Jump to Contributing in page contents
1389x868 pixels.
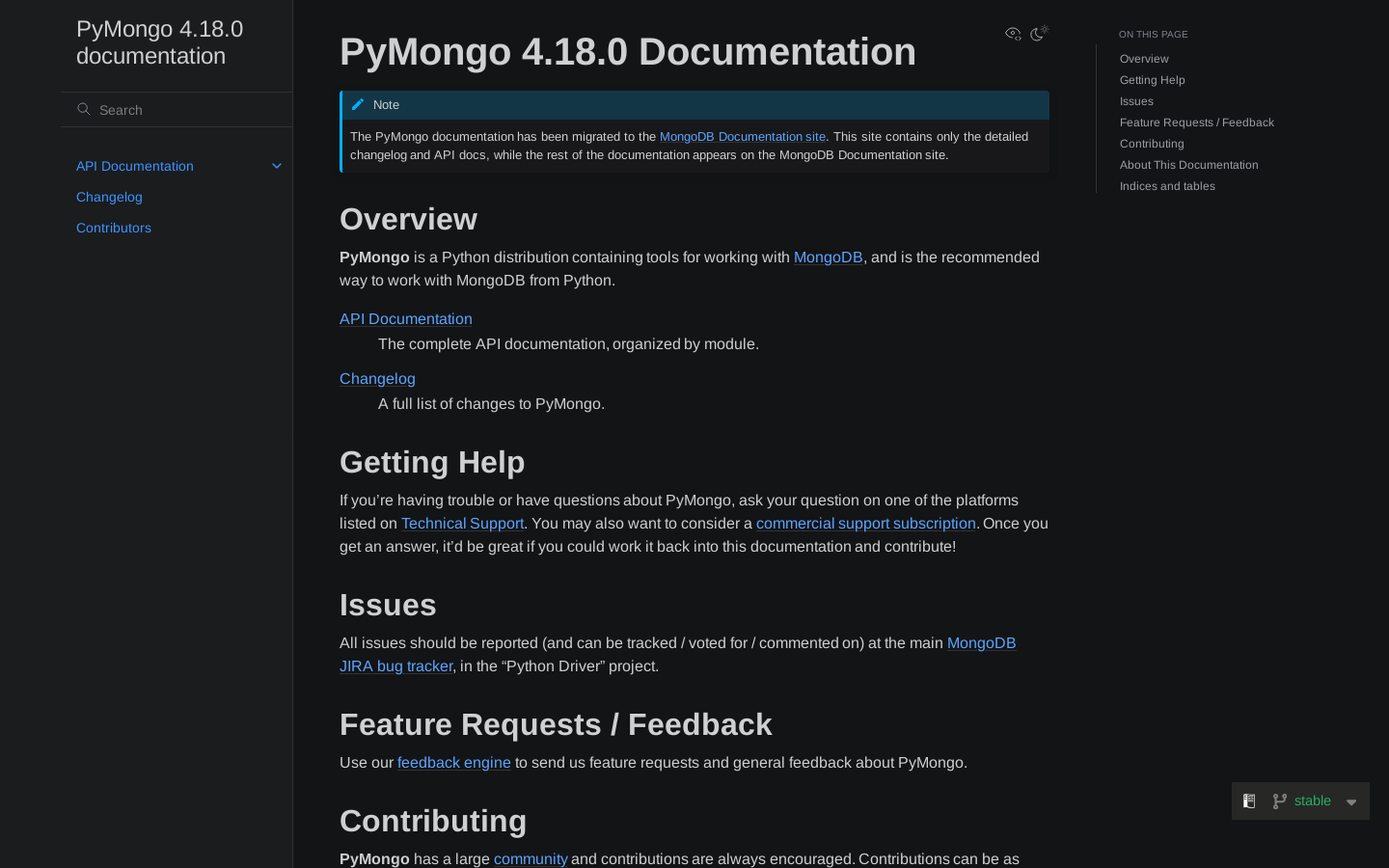coord(1152,144)
